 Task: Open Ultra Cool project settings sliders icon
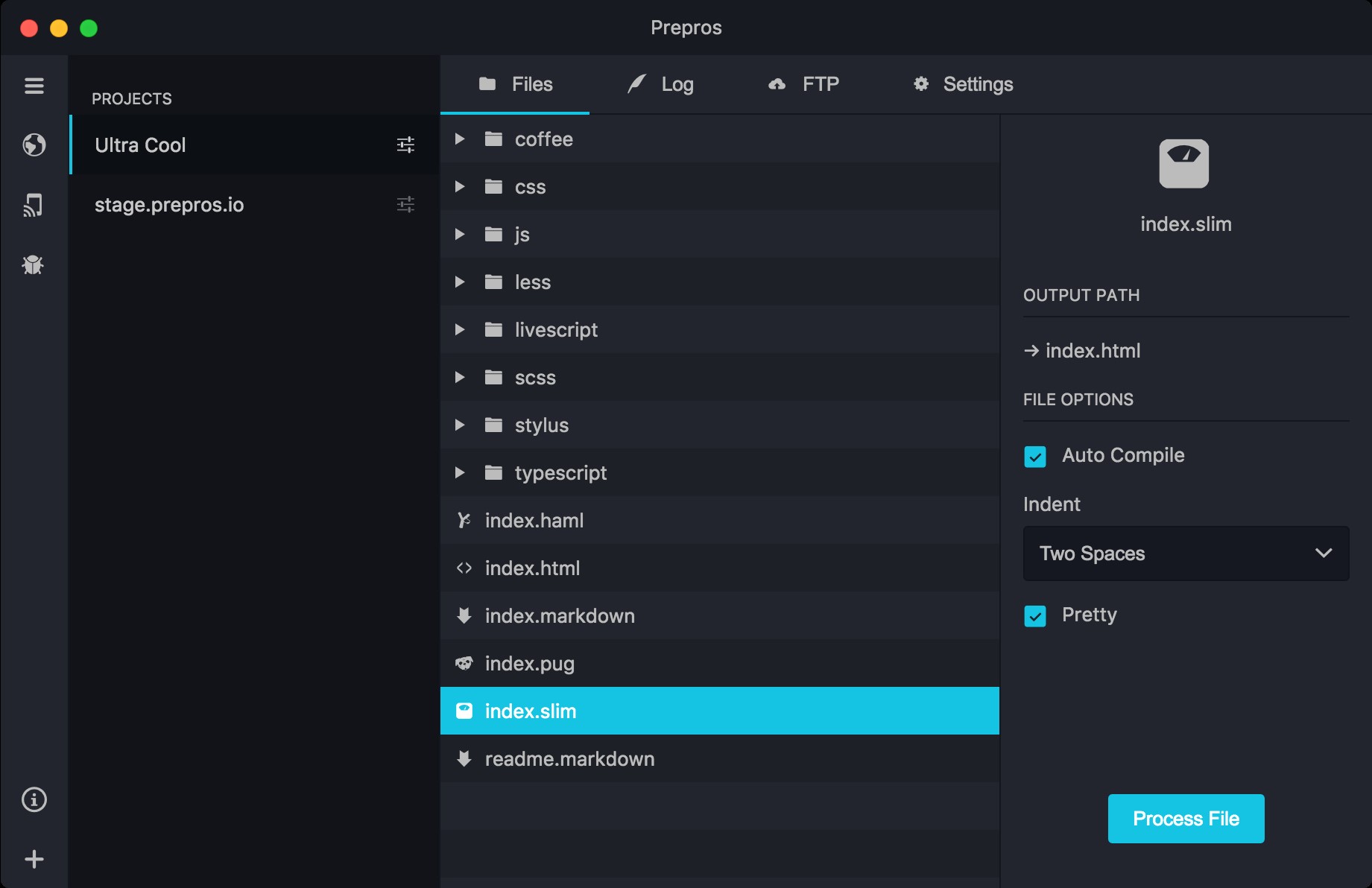[x=405, y=145]
